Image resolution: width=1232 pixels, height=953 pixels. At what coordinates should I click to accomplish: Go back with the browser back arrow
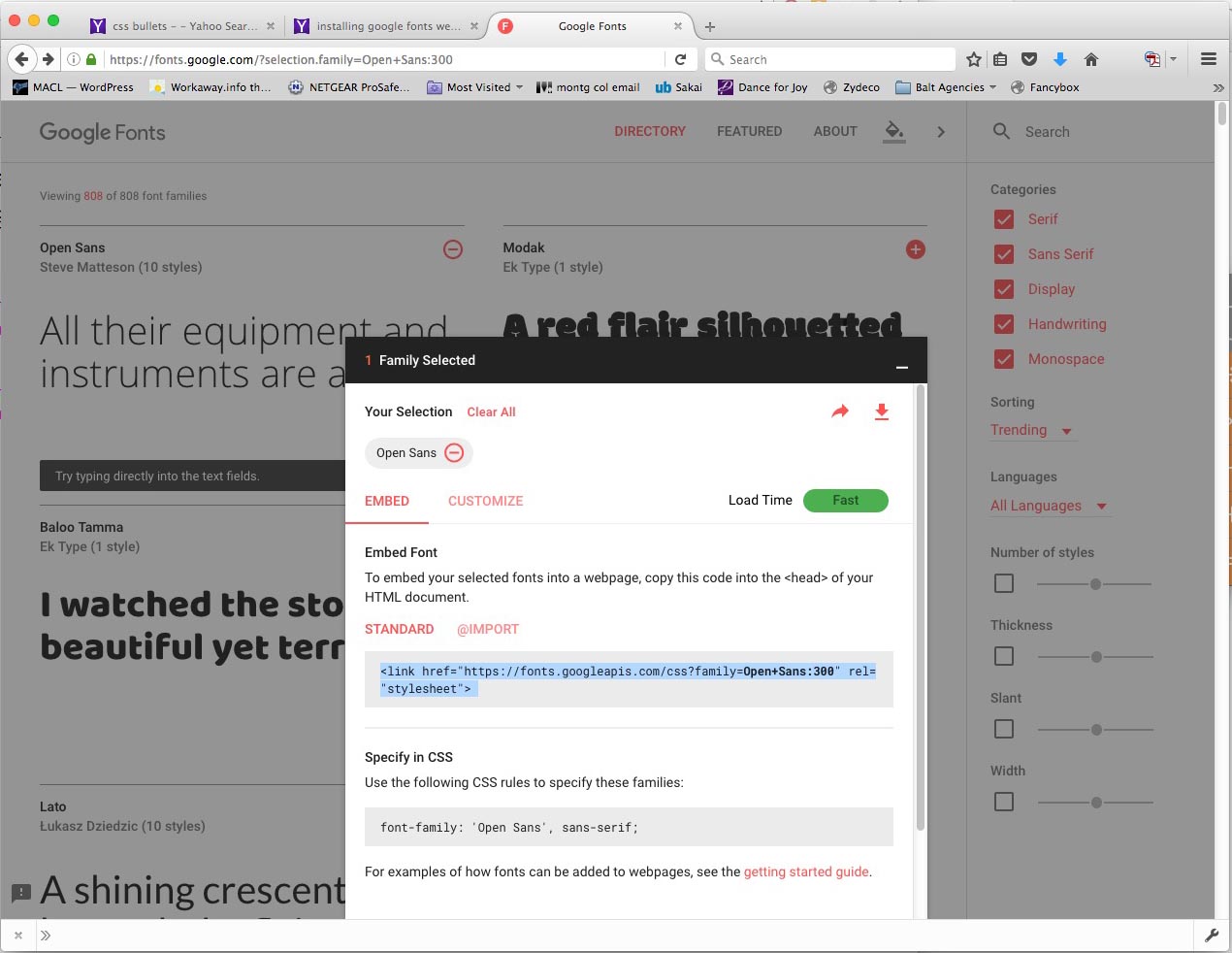(x=23, y=59)
